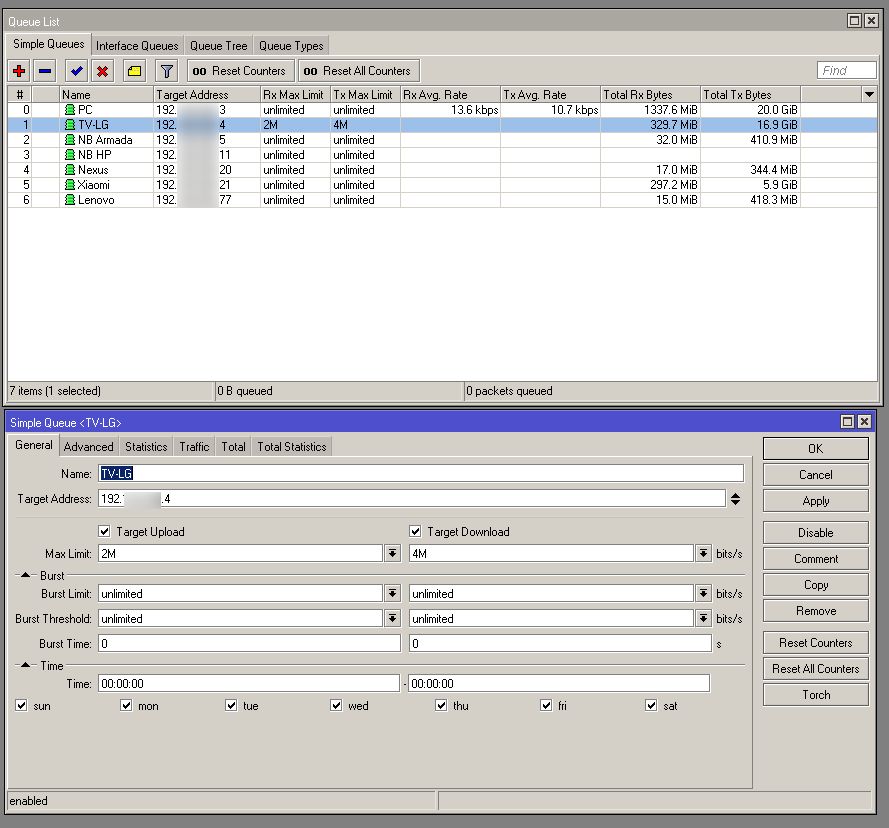This screenshot has width=889, height=828.
Task: Click the Target Address up-down arrows
Action: pyautogui.click(x=736, y=498)
